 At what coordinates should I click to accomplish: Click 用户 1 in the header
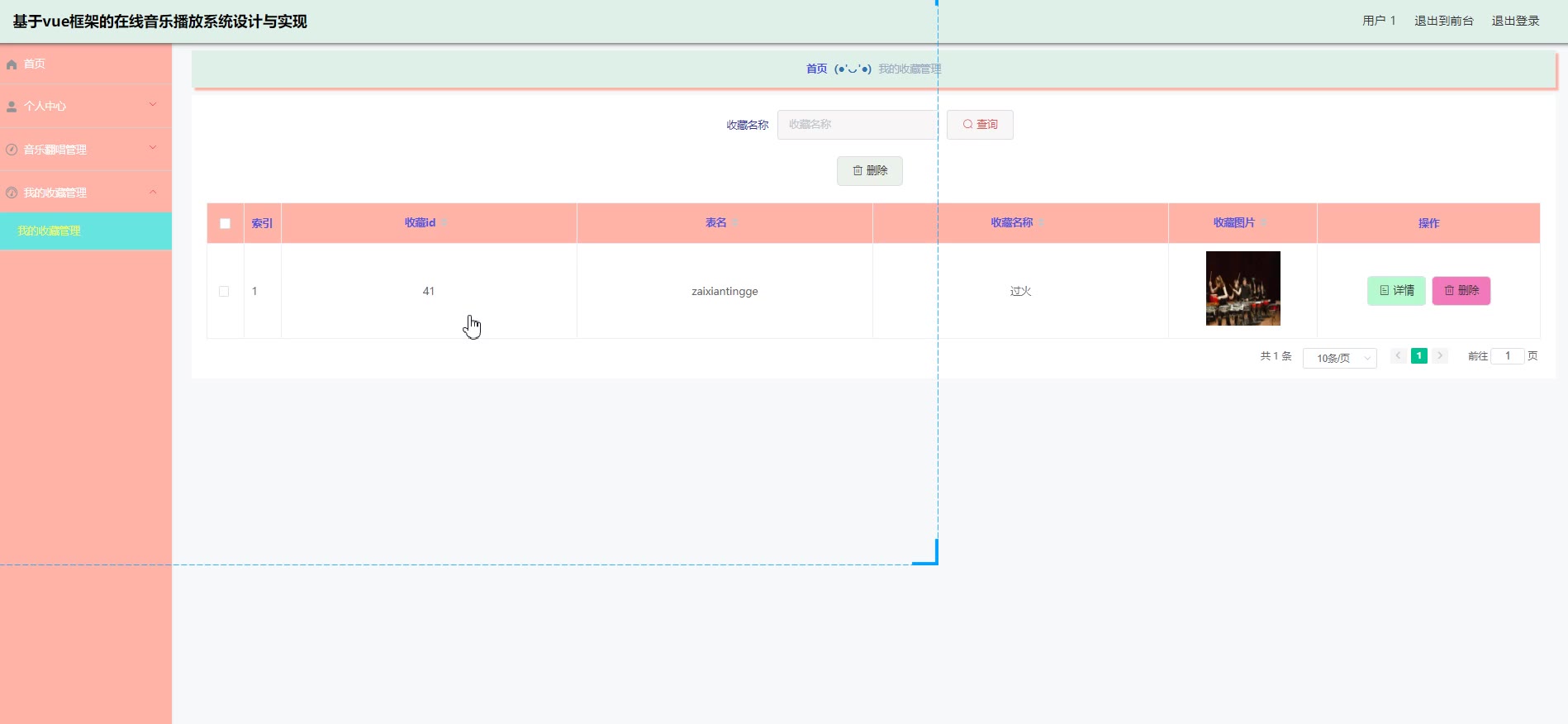(x=1378, y=21)
